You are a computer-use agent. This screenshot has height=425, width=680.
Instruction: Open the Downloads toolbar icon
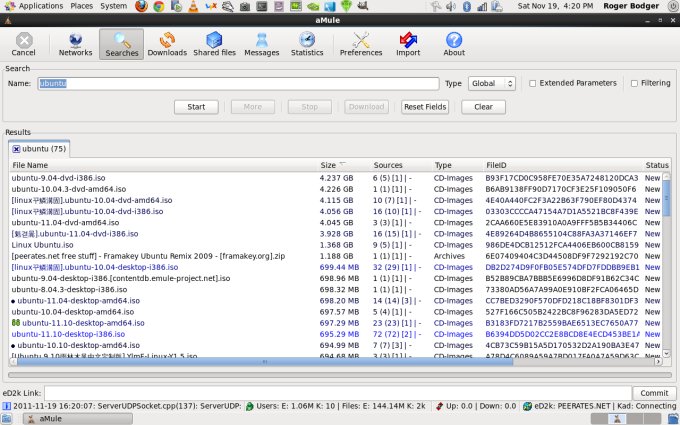pyautogui.click(x=167, y=41)
